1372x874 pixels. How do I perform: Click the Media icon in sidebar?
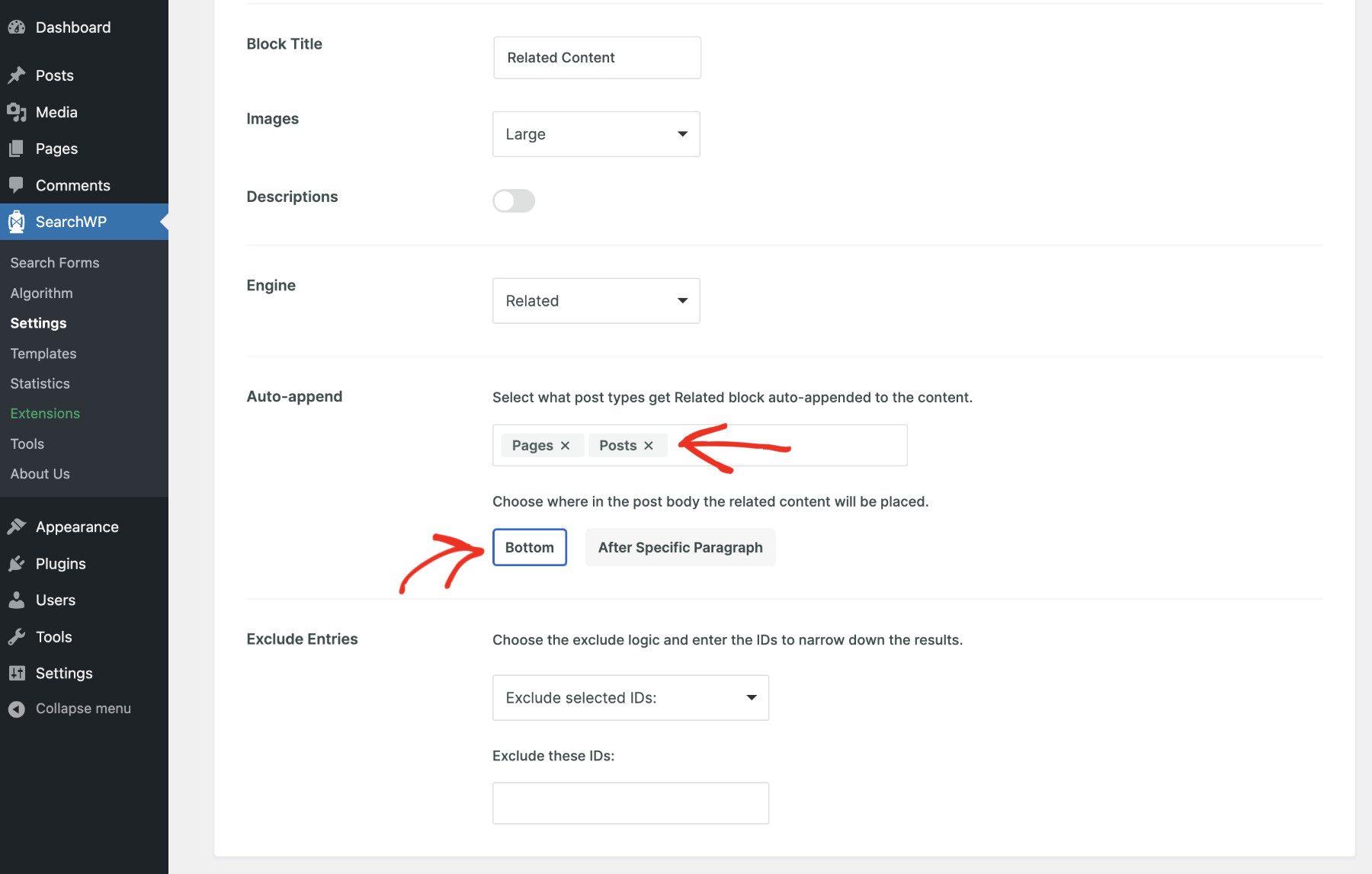[17, 112]
